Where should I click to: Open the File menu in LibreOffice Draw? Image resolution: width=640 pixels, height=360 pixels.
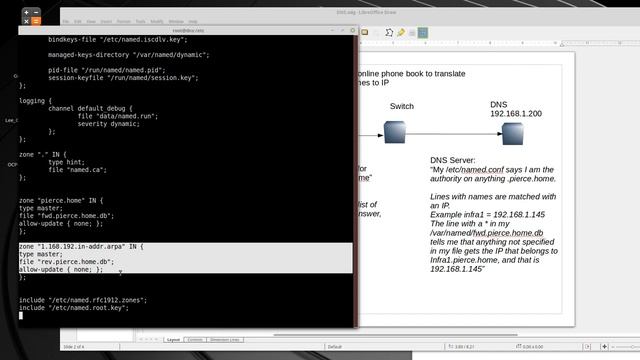click(x=66, y=21)
